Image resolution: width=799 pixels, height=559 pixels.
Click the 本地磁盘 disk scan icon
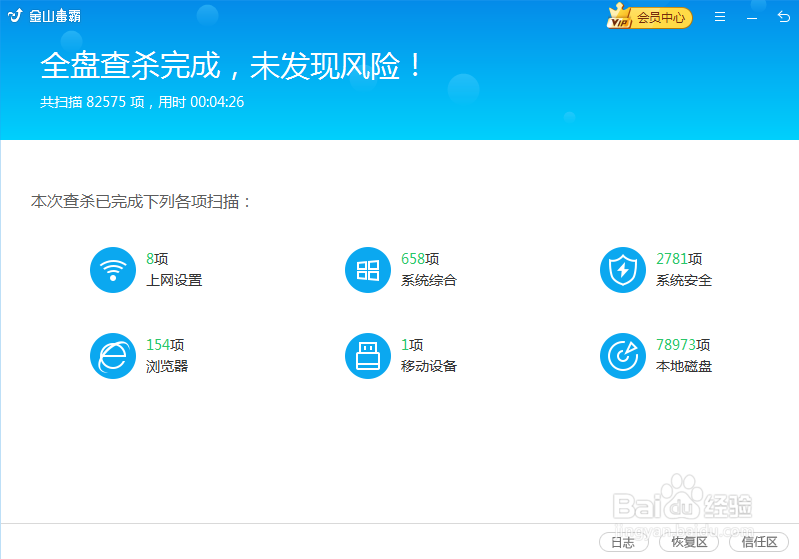click(623, 356)
